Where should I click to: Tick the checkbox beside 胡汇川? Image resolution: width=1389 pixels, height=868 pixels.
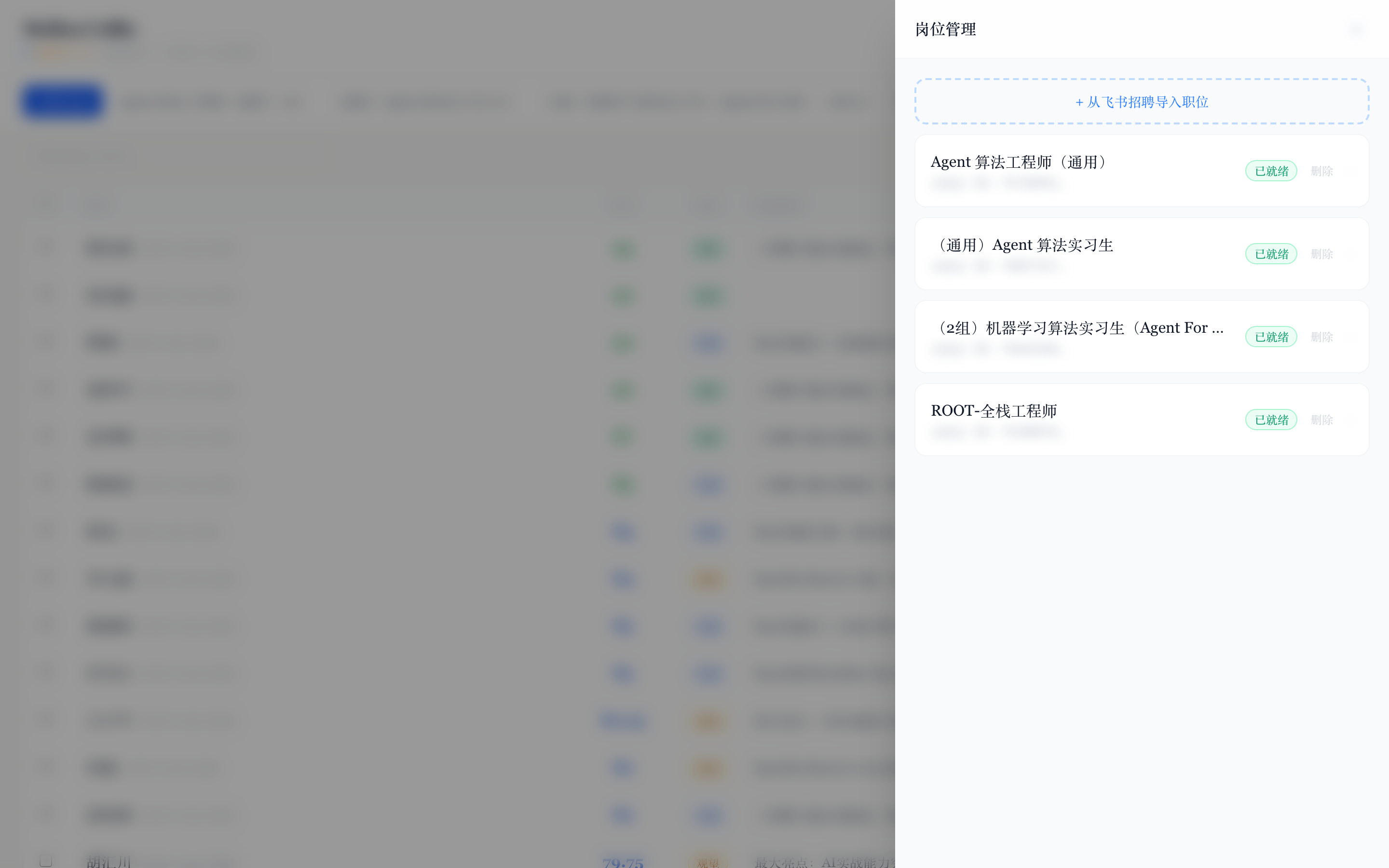[46, 861]
